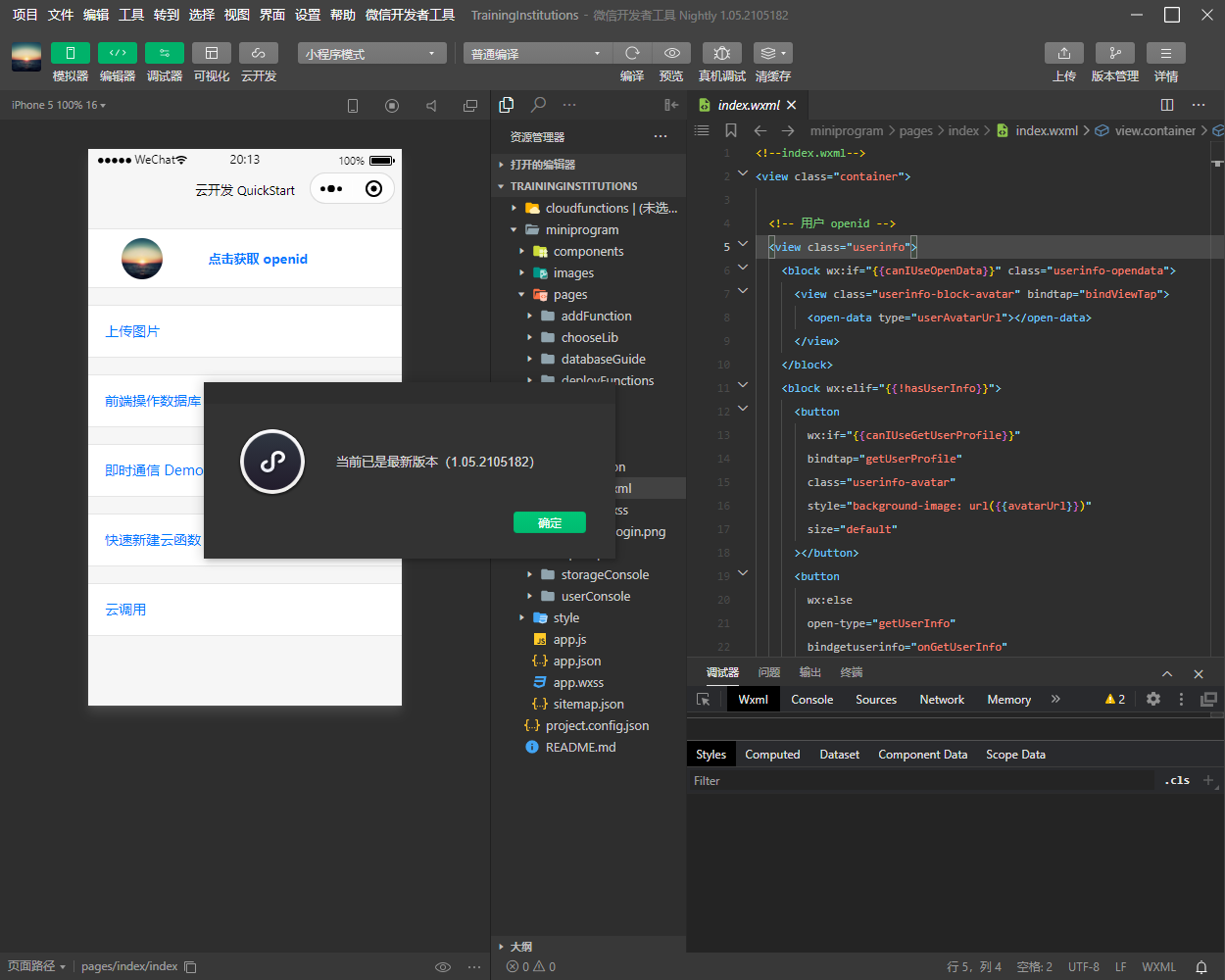The image size is (1225, 980).
Task: Switch to the 问题 tab
Action: 769,672
